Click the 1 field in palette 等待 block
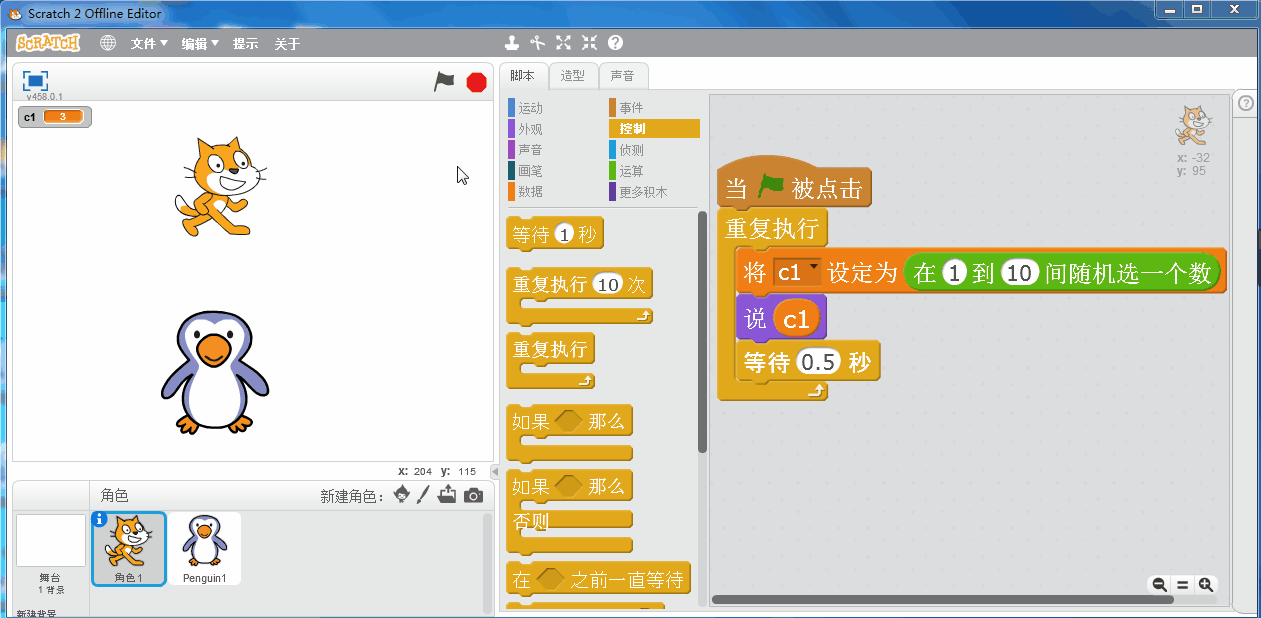 click(x=565, y=236)
